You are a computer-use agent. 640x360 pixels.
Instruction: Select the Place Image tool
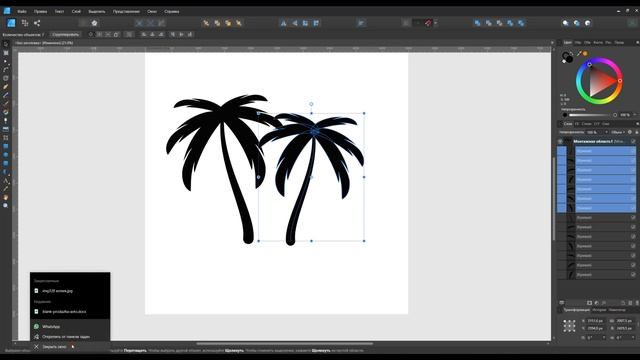coord(6,129)
